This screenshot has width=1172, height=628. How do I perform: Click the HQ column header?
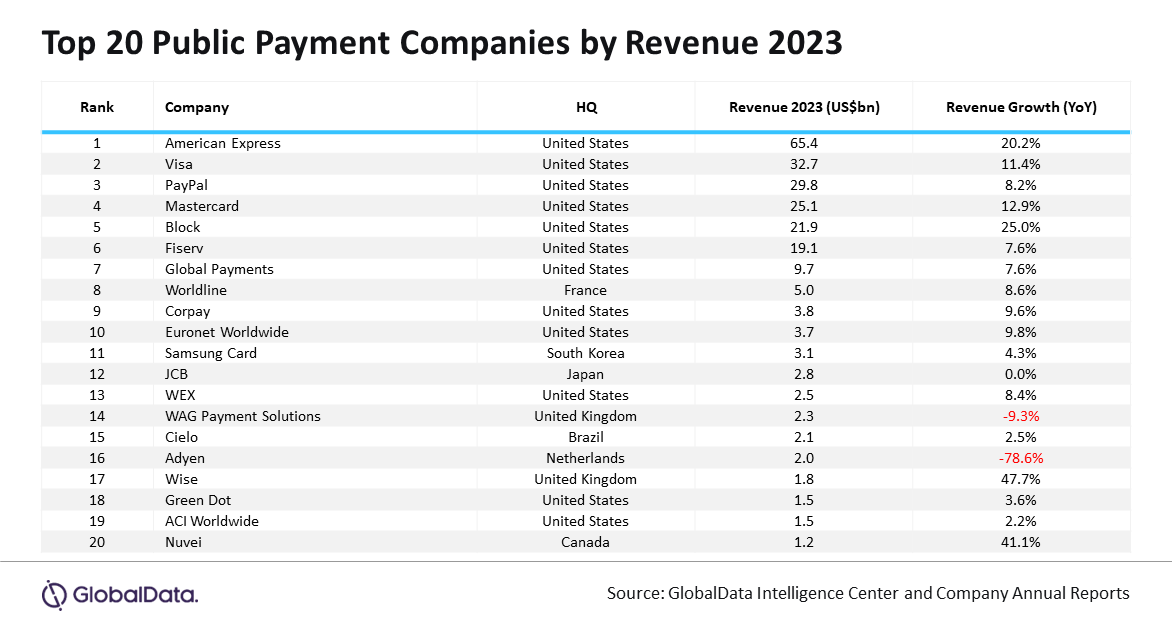[x=586, y=107]
